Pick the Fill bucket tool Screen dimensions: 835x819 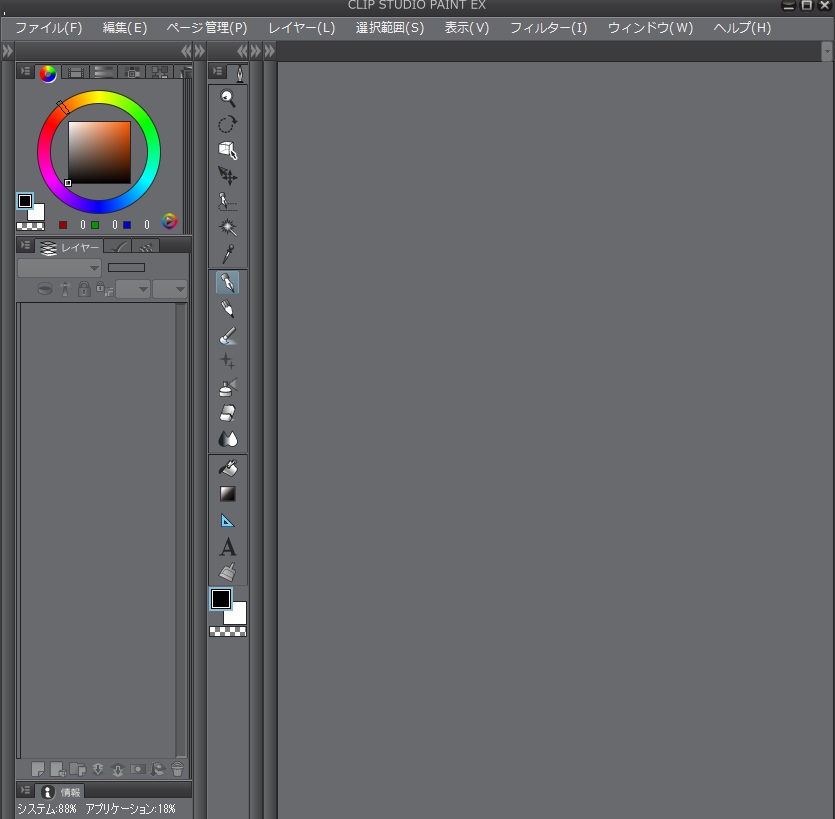228,468
